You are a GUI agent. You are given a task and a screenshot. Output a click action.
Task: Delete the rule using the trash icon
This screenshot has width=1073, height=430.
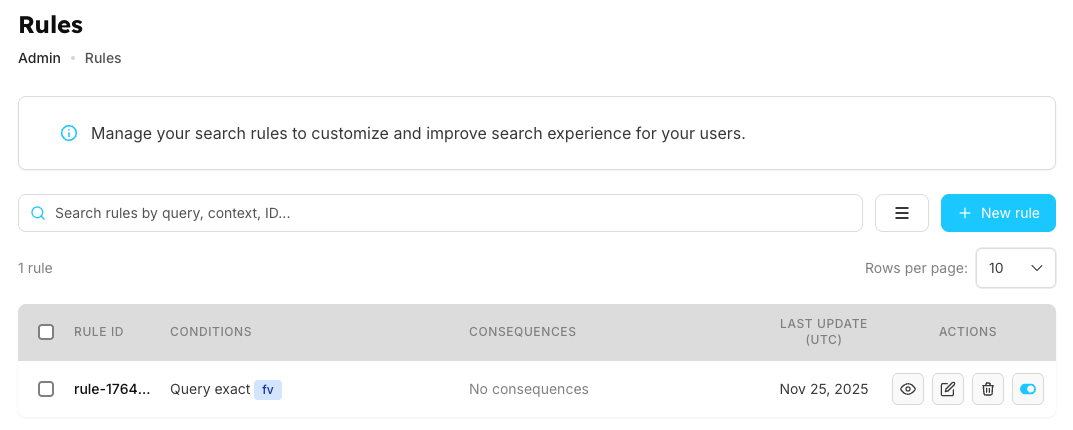point(988,389)
